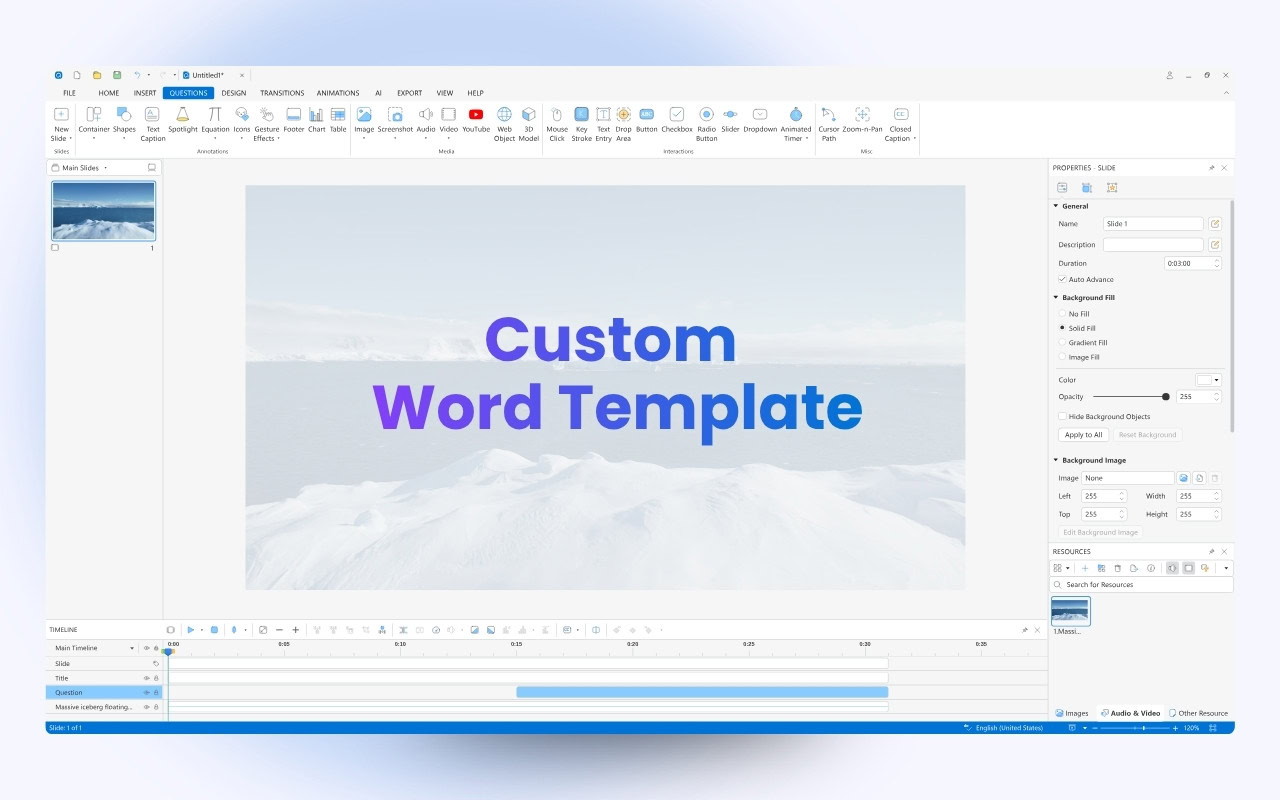Switch to the TRANSITIONS ribbon tab
Viewport: 1280px width, 800px height.
coord(283,92)
